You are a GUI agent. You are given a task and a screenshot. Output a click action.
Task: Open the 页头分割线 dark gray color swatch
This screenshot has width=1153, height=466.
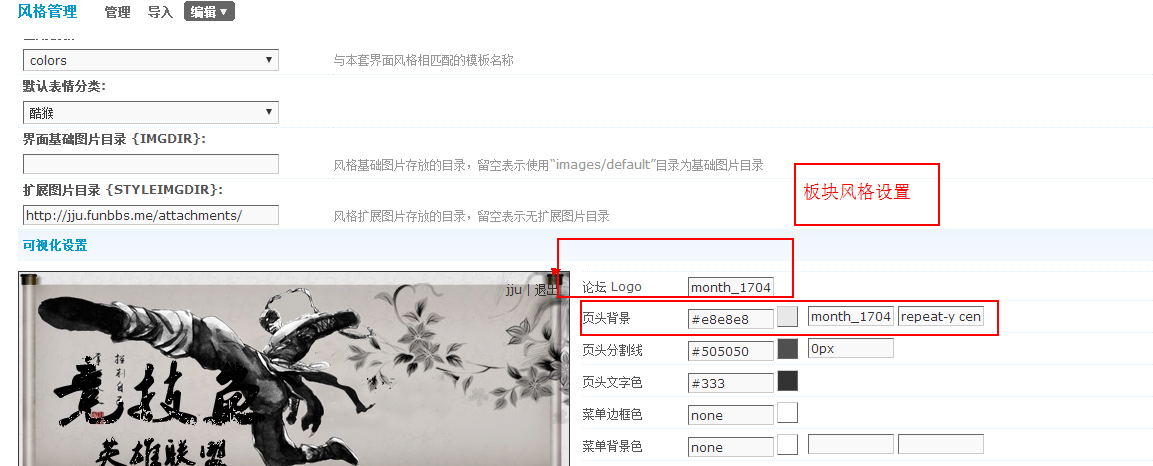point(788,348)
